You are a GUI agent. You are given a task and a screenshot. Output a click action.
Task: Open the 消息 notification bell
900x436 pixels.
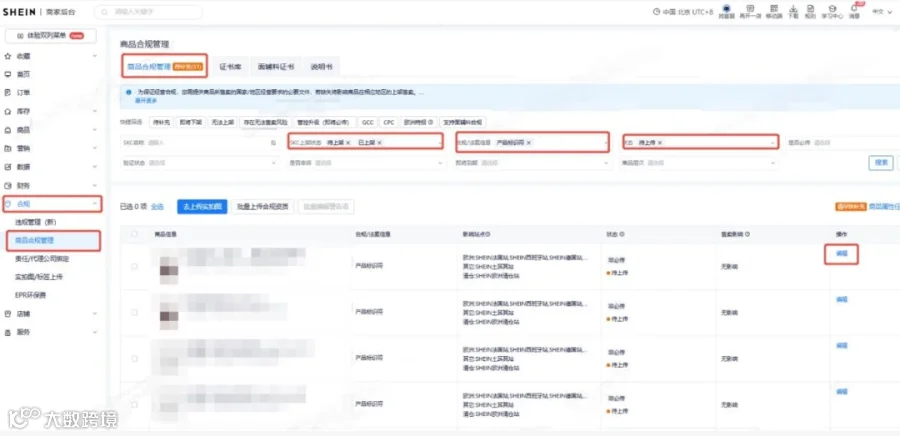click(854, 9)
